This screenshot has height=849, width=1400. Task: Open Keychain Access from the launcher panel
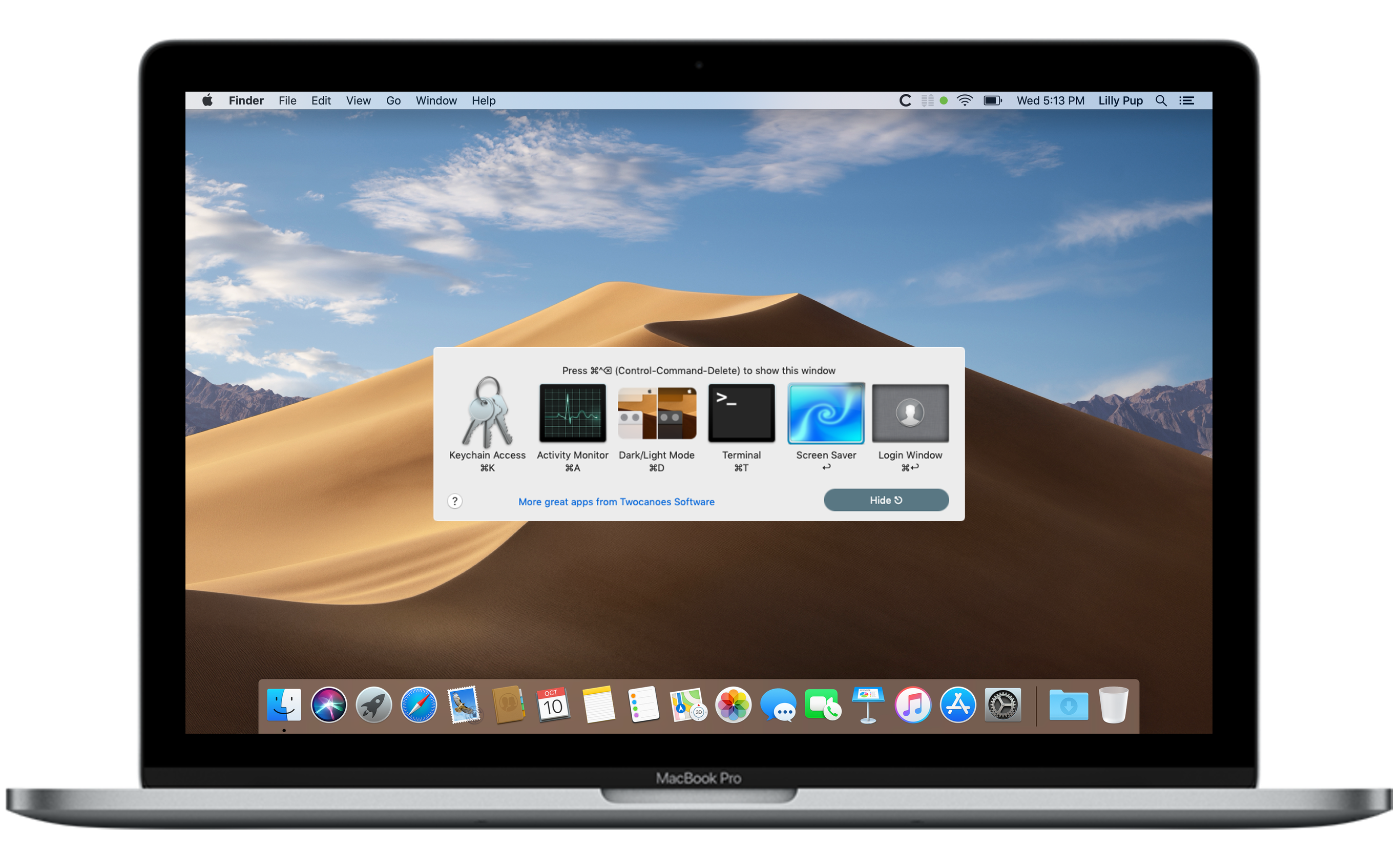click(487, 412)
